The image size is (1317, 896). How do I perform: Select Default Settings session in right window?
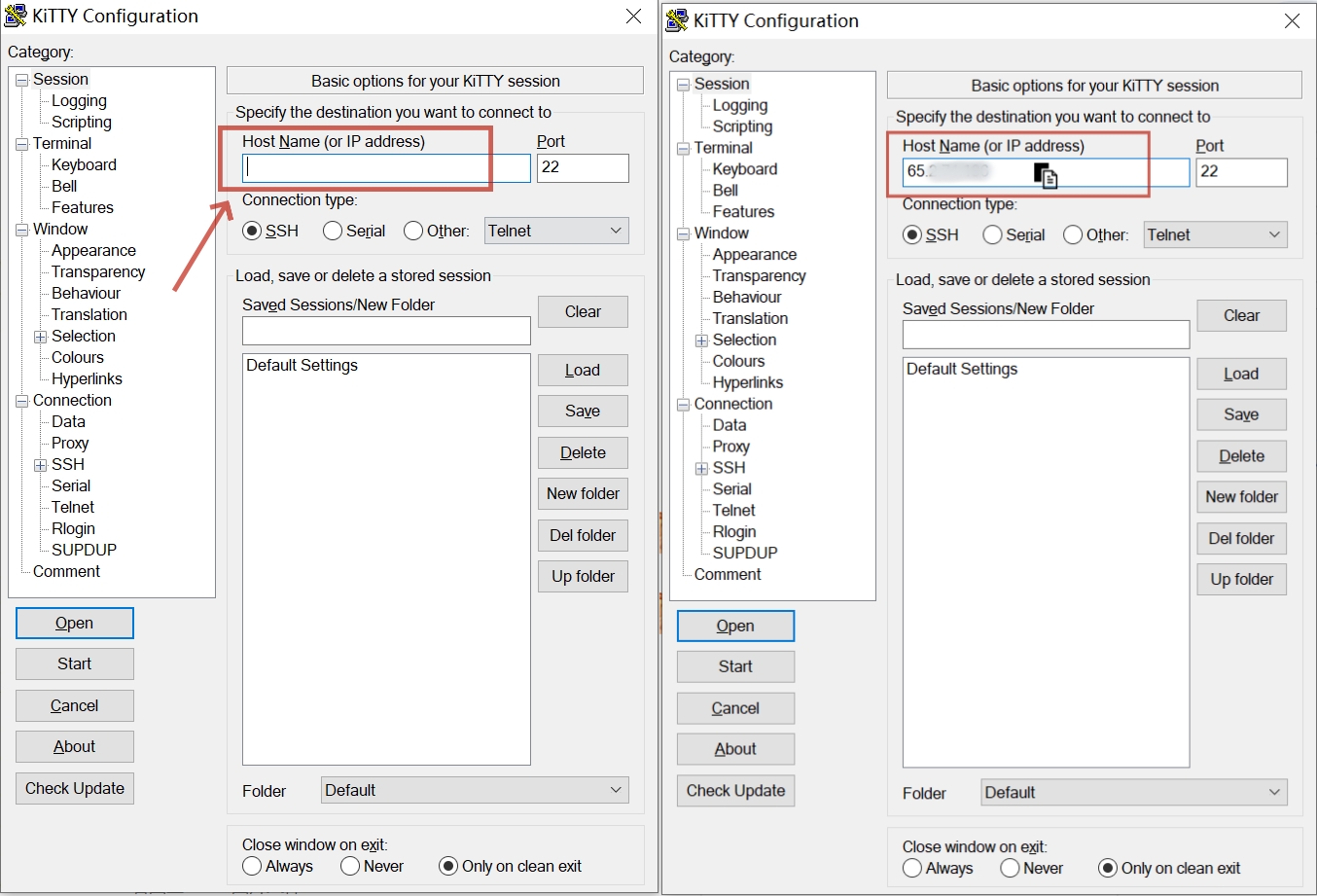coord(962,370)
